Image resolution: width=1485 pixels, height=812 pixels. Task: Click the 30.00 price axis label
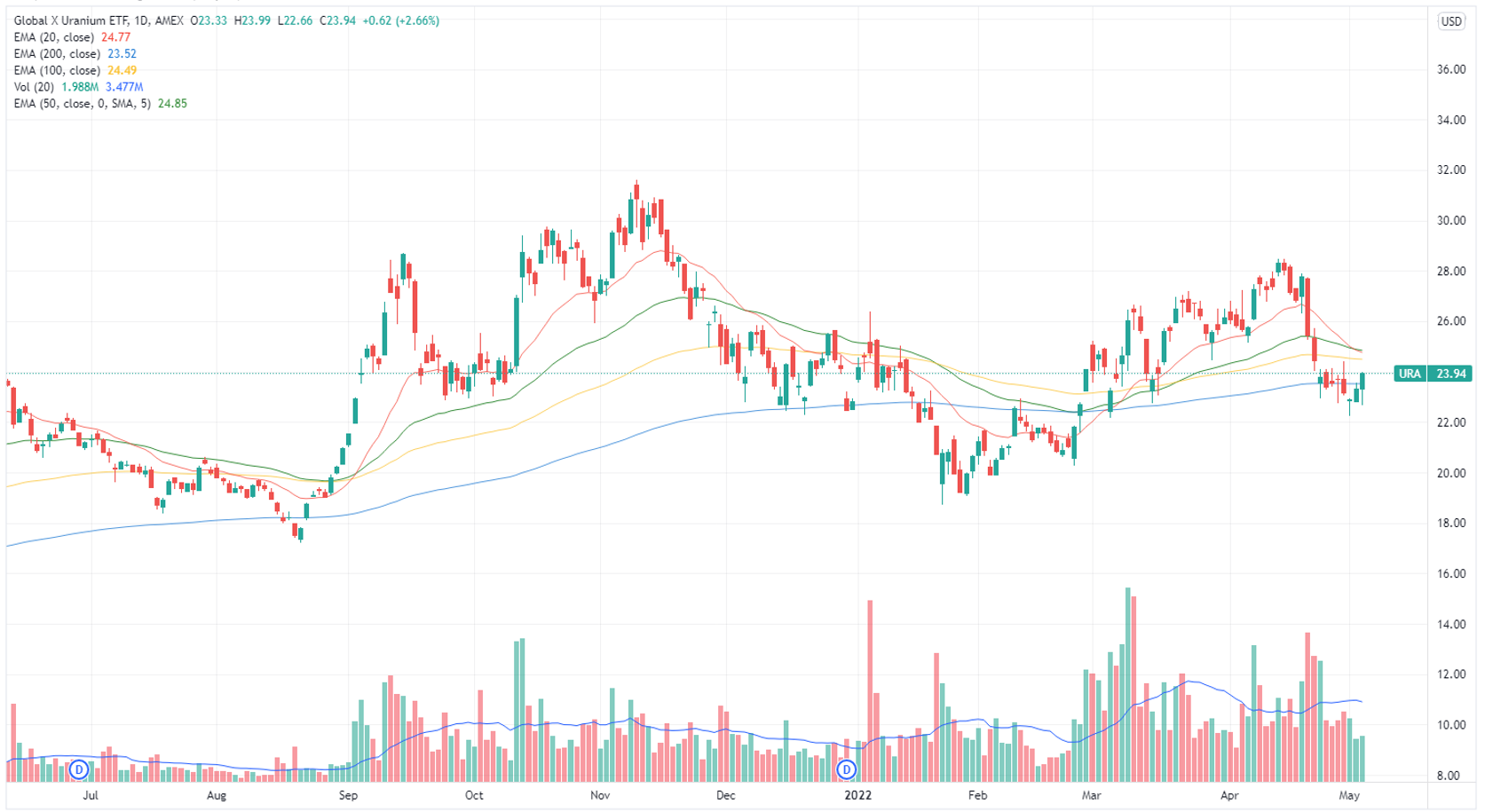pos(1451,221)
